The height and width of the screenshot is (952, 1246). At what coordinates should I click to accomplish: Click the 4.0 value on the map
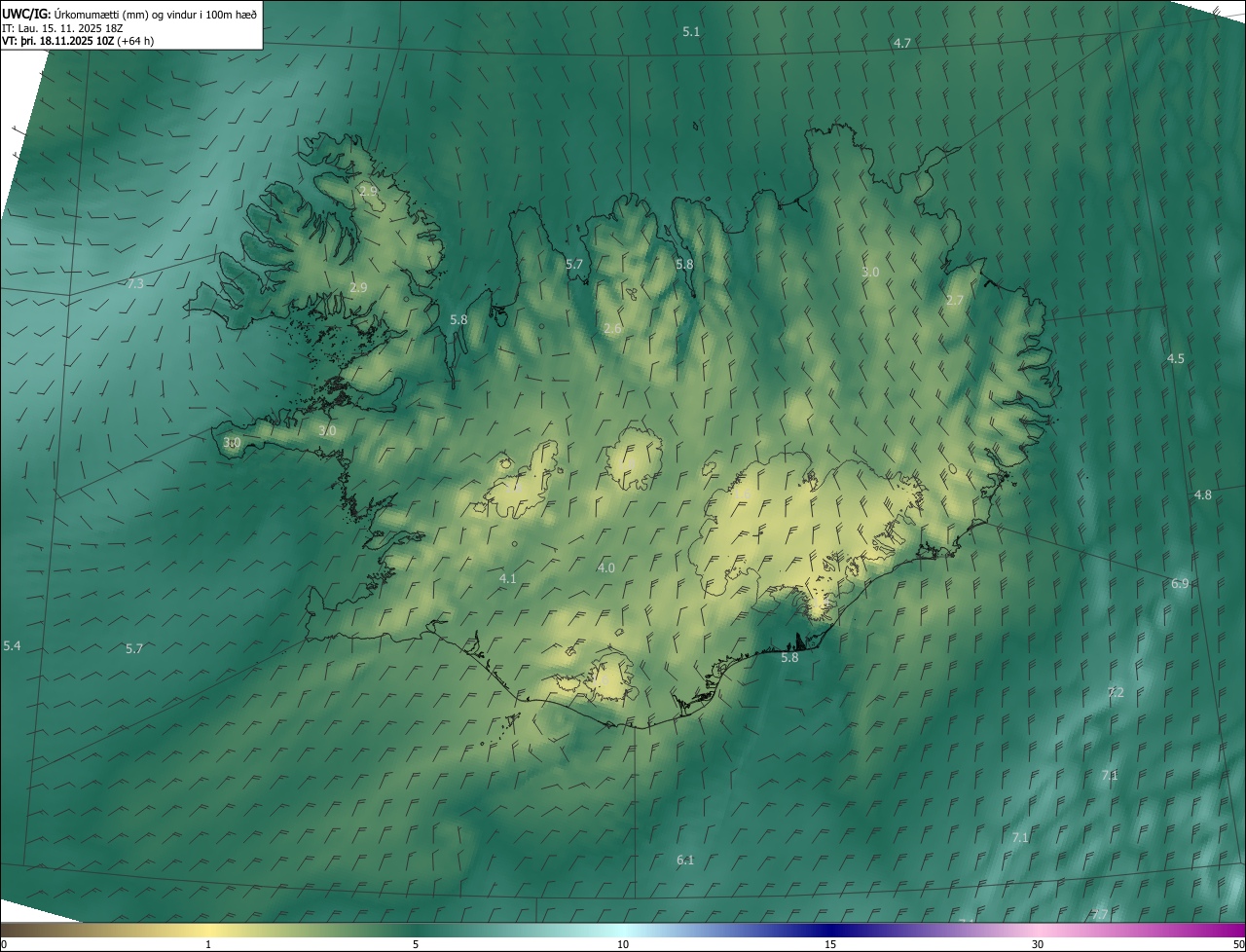click(x=606, y=568)
